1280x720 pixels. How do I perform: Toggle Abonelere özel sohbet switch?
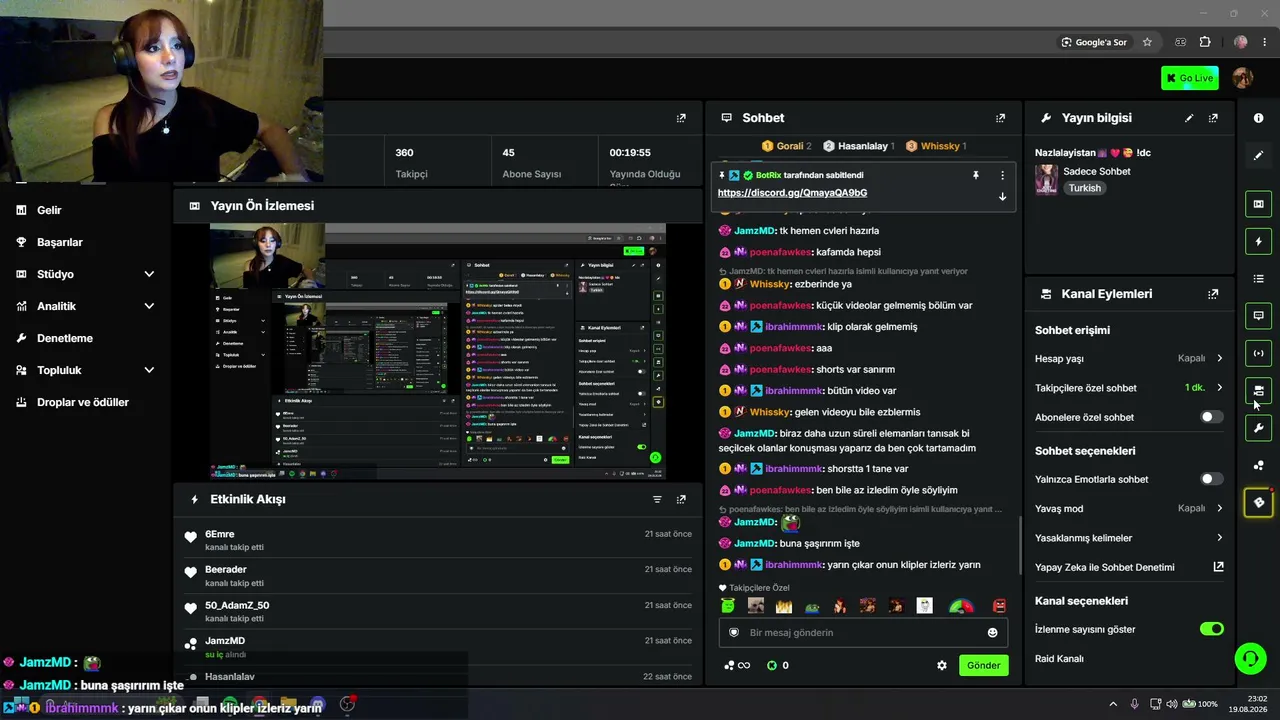[x=1211, y=417]
